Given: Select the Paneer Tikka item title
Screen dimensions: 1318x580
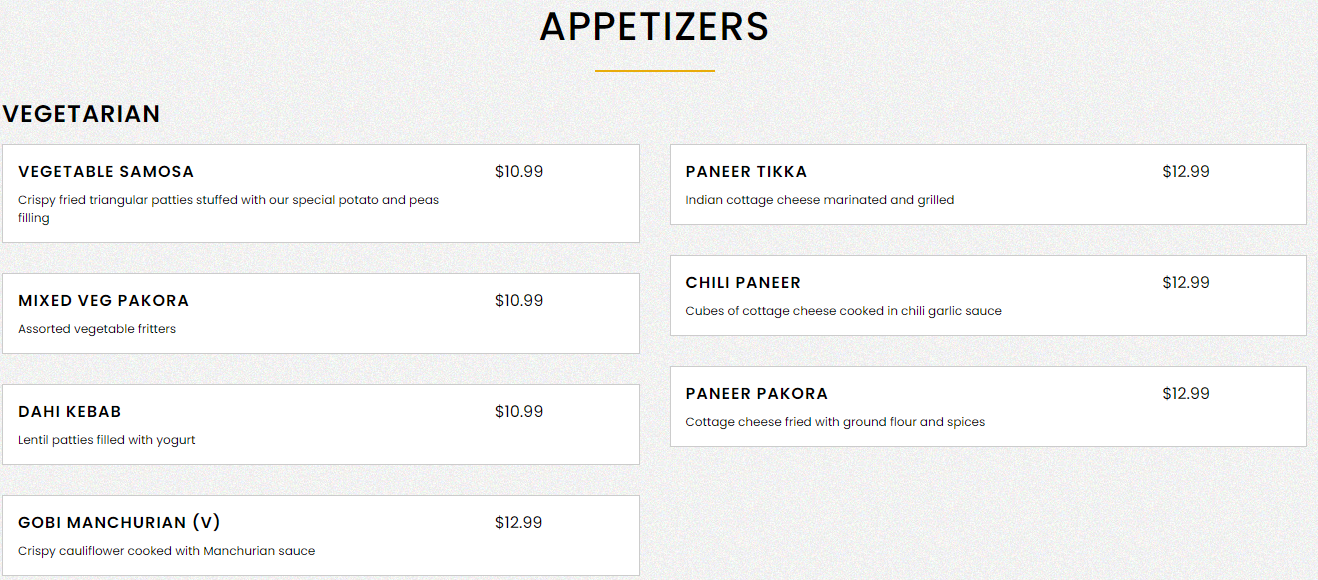Looking at the screenshot, I should pos(746,172).
